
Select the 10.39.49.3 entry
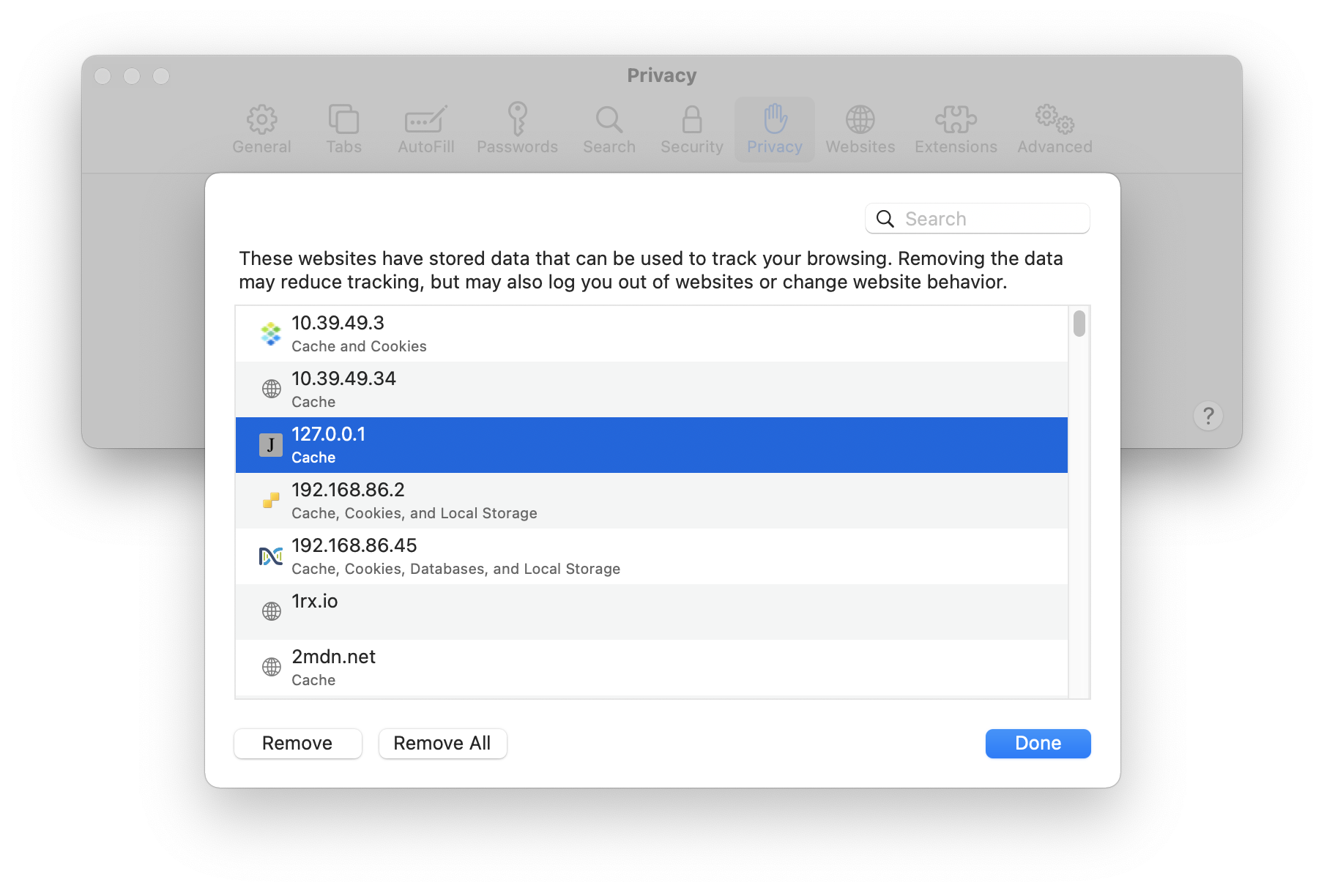[650, 333]
